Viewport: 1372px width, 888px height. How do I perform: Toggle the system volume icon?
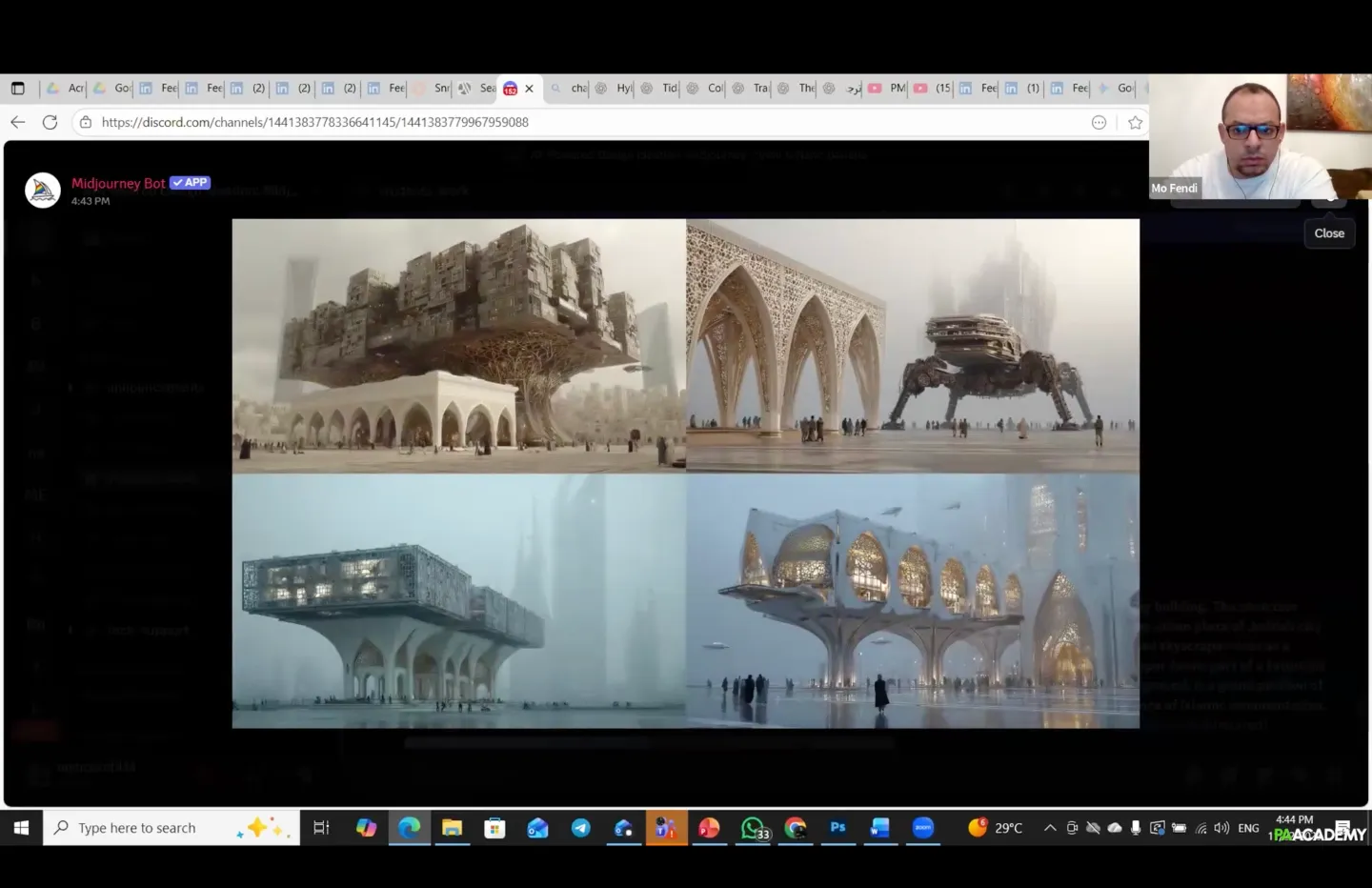(x=1221, y=828)
